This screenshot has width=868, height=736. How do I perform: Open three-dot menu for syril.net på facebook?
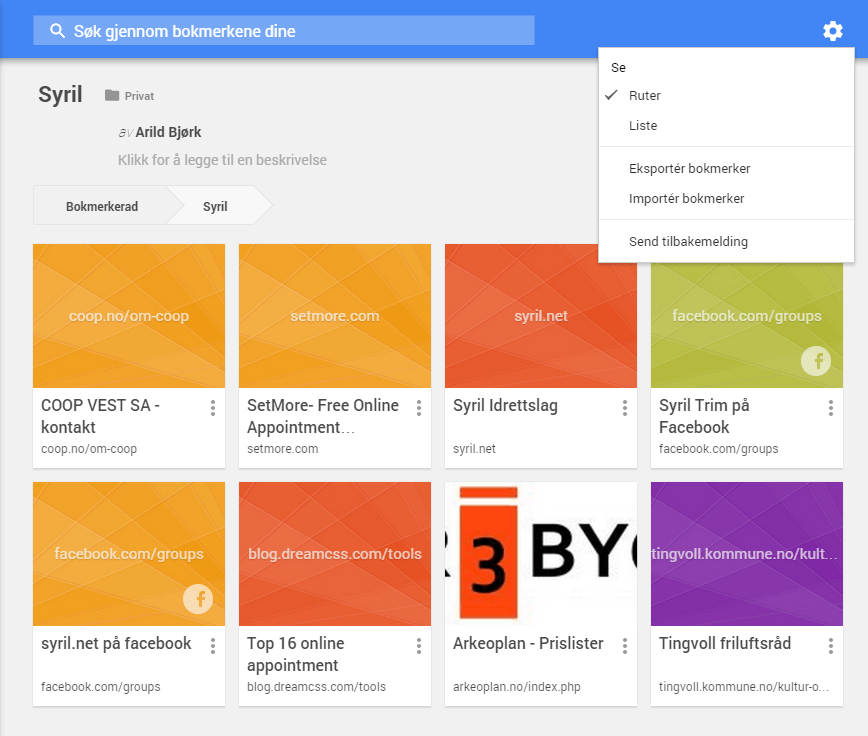pos(213,646)
